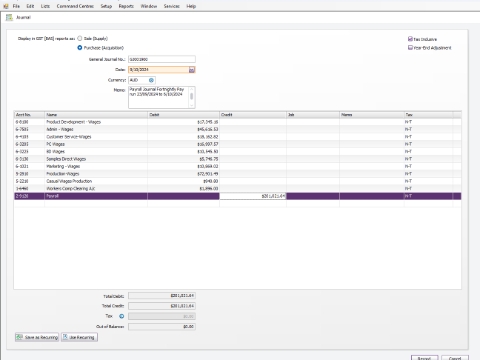Image resolution: width=480 pixels, height=360 pixels.
Task: Click the Tax column header
Action: click(x=428, y=115)
